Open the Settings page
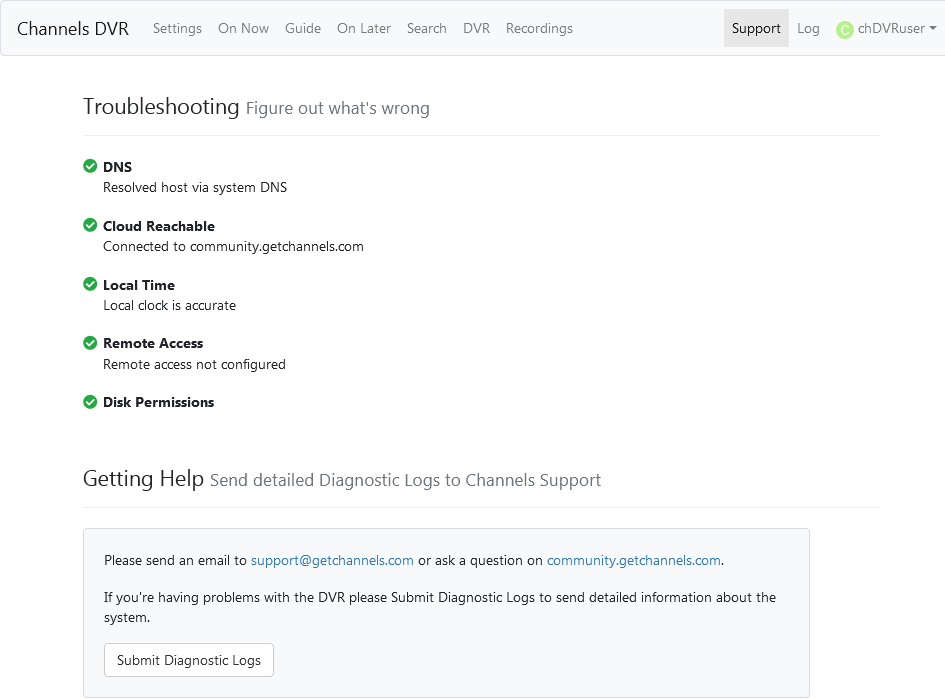 (x=177, y=28)
